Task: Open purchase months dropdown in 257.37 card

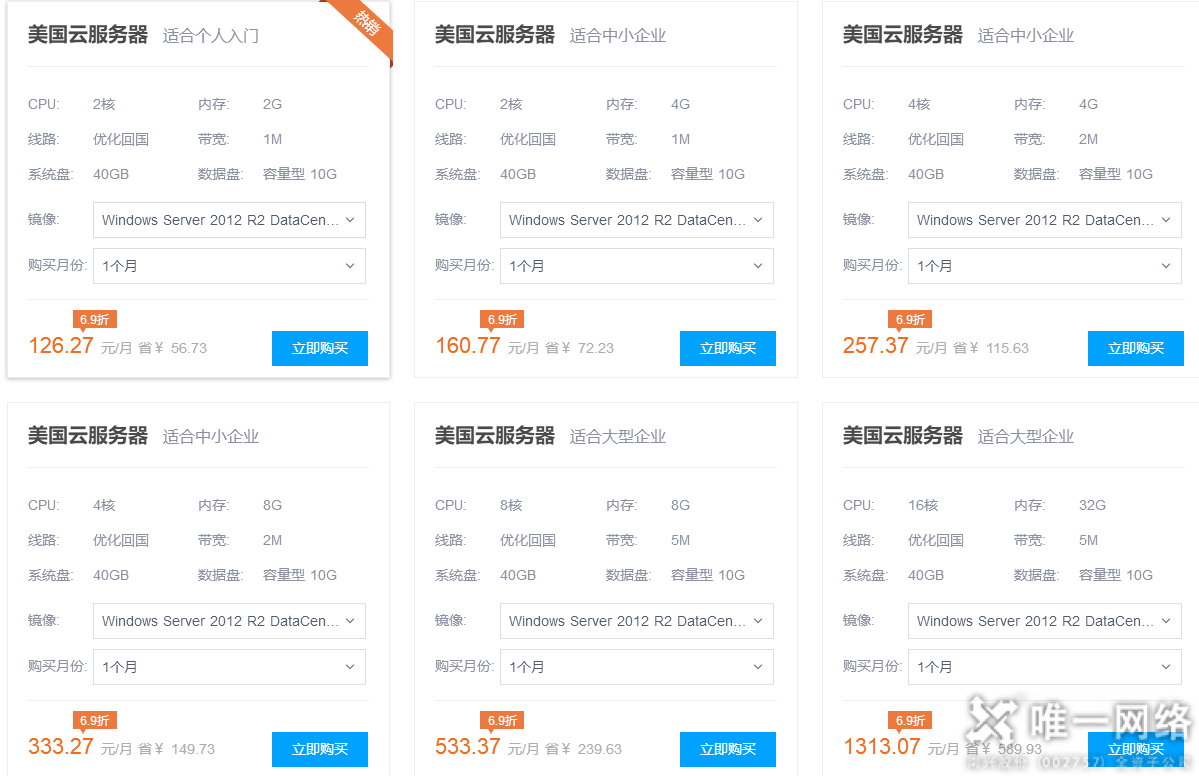Action: tap(1045, 266)
